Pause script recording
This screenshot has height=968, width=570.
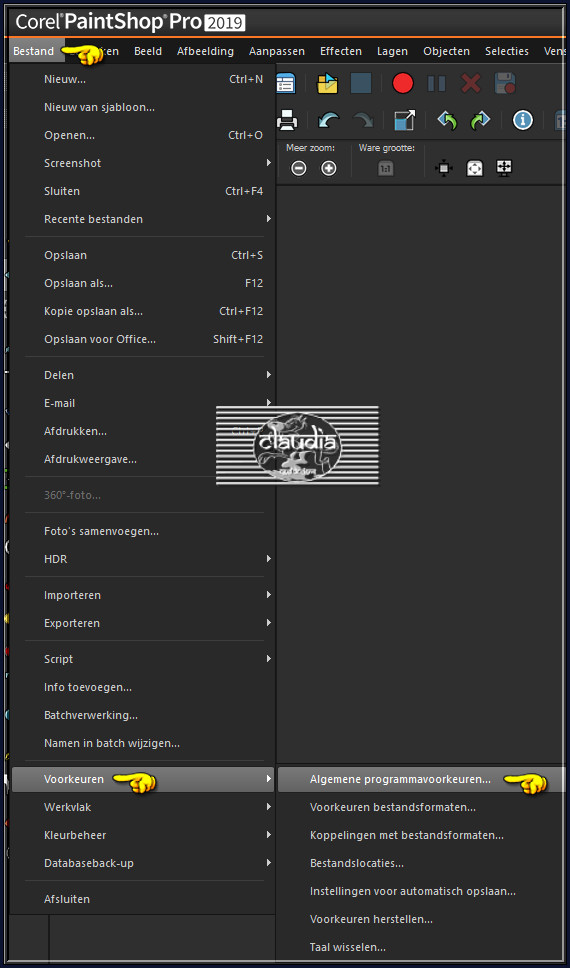pyautogui.click(x=437, y=83)
